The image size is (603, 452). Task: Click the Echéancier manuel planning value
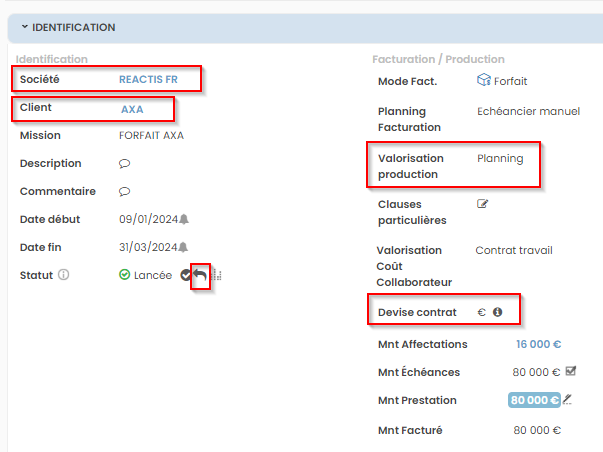tap(528, 112)
